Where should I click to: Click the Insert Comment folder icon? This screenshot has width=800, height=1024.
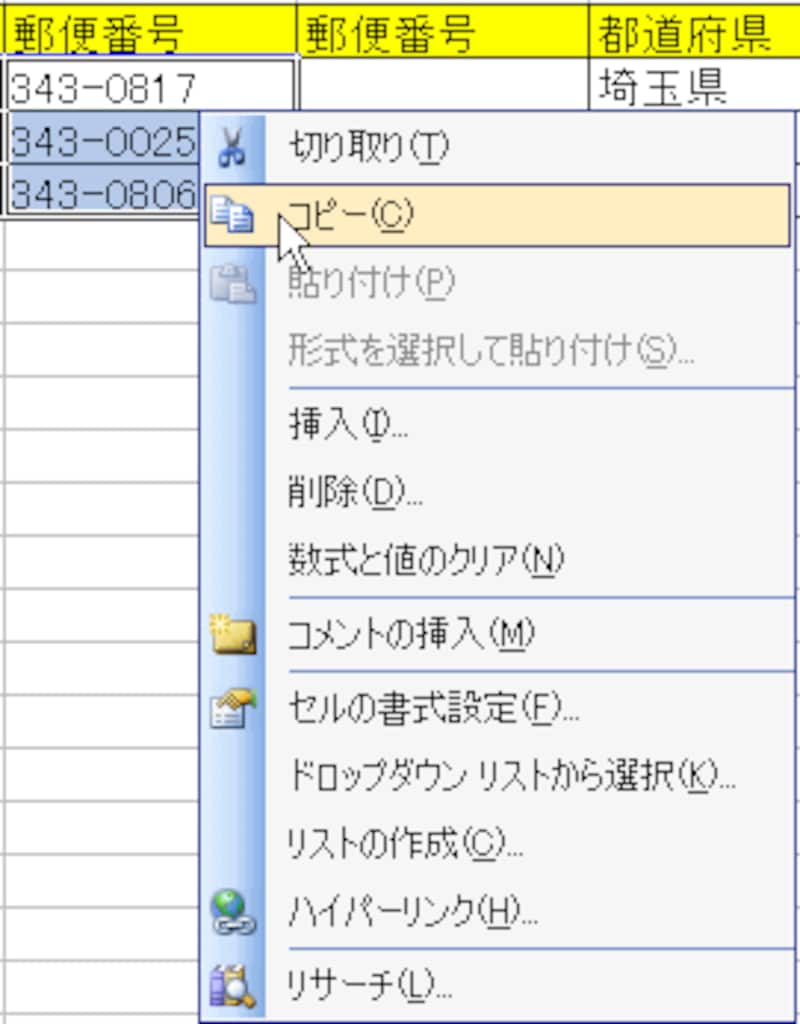(233, 635)
